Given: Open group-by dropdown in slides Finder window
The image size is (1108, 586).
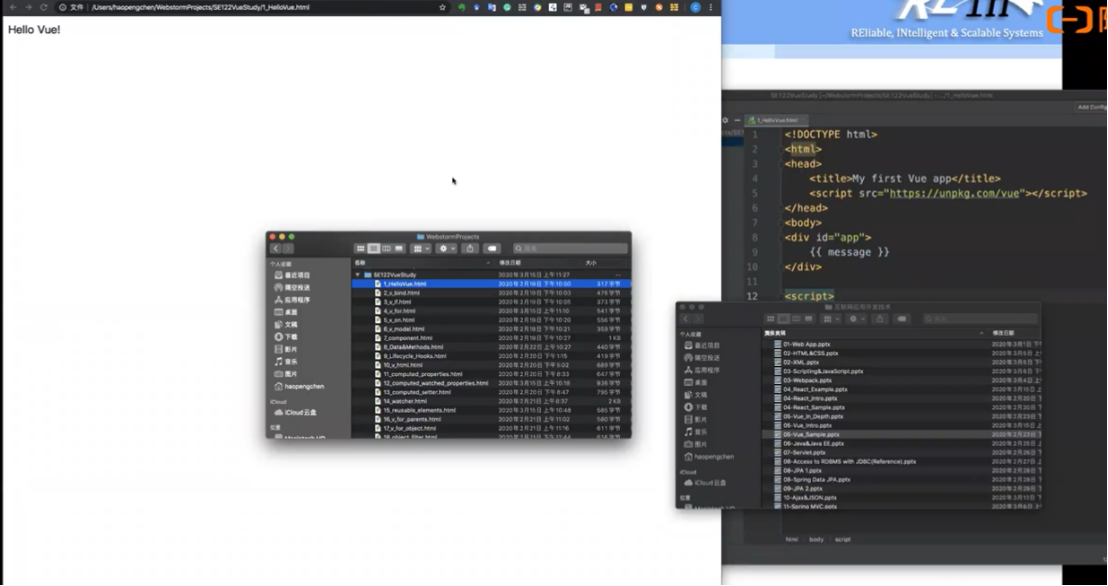Looking at the screenshot, I should point(831,319).
